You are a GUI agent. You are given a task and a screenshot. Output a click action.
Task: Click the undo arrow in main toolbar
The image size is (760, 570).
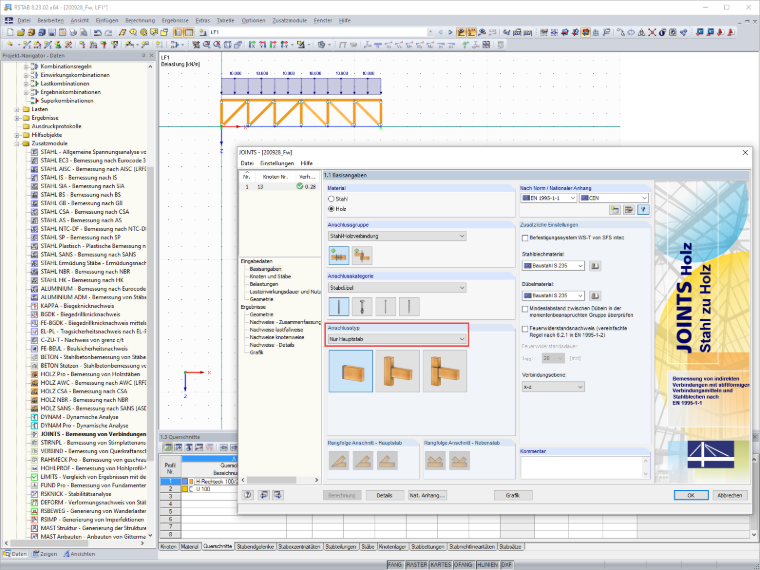point(98,32)
